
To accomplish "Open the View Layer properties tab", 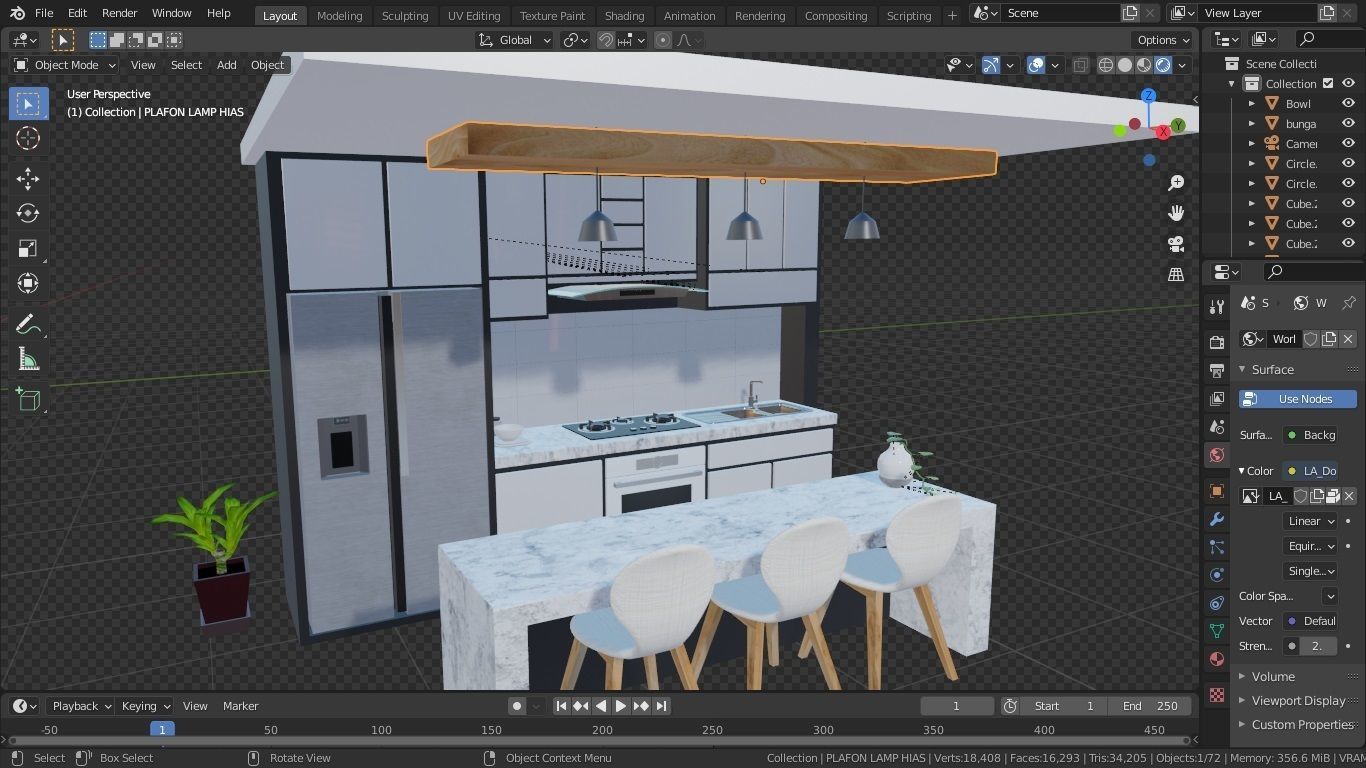I will pos(1217,398).
